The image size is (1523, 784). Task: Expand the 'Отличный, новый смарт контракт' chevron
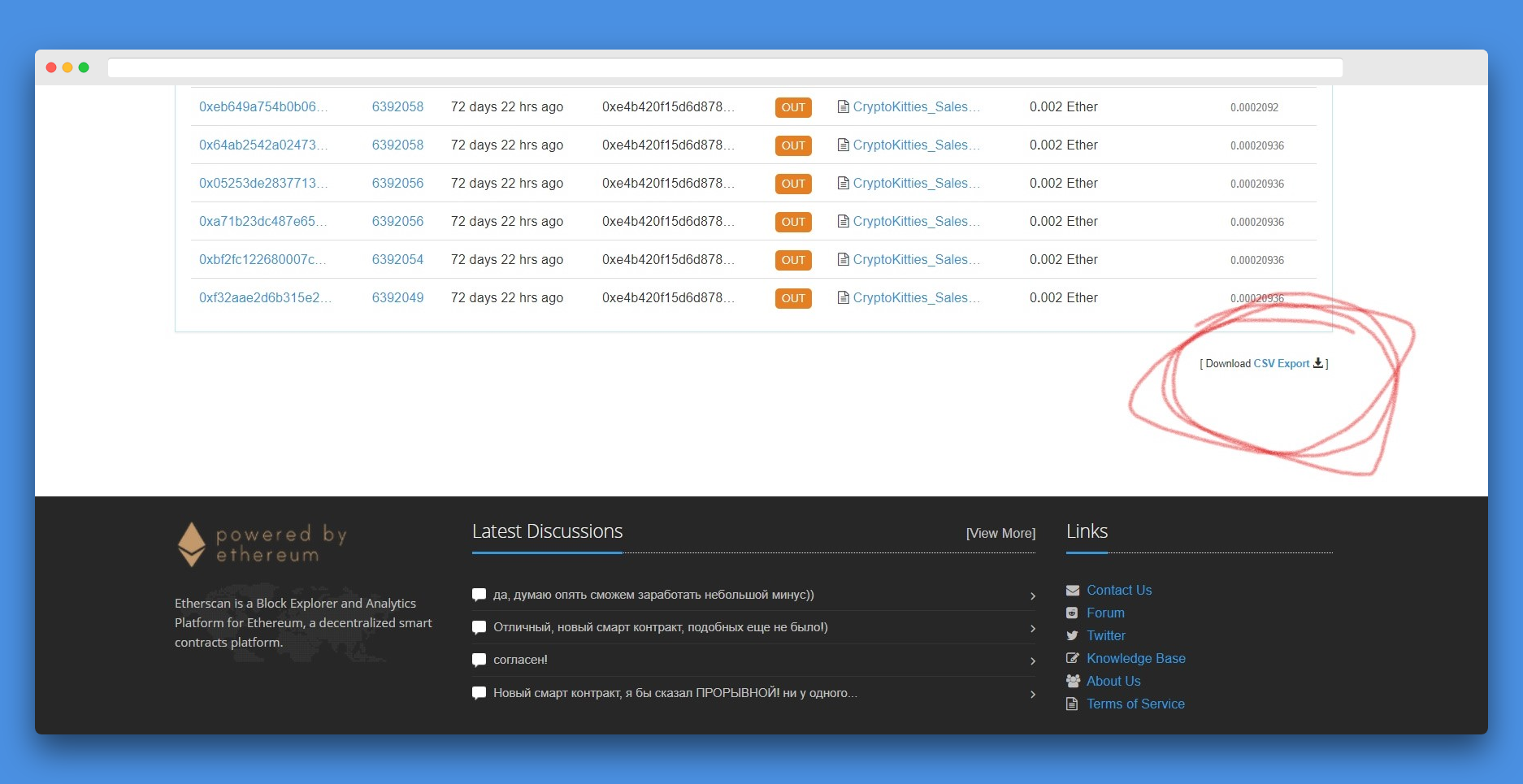click(1033, 629)
